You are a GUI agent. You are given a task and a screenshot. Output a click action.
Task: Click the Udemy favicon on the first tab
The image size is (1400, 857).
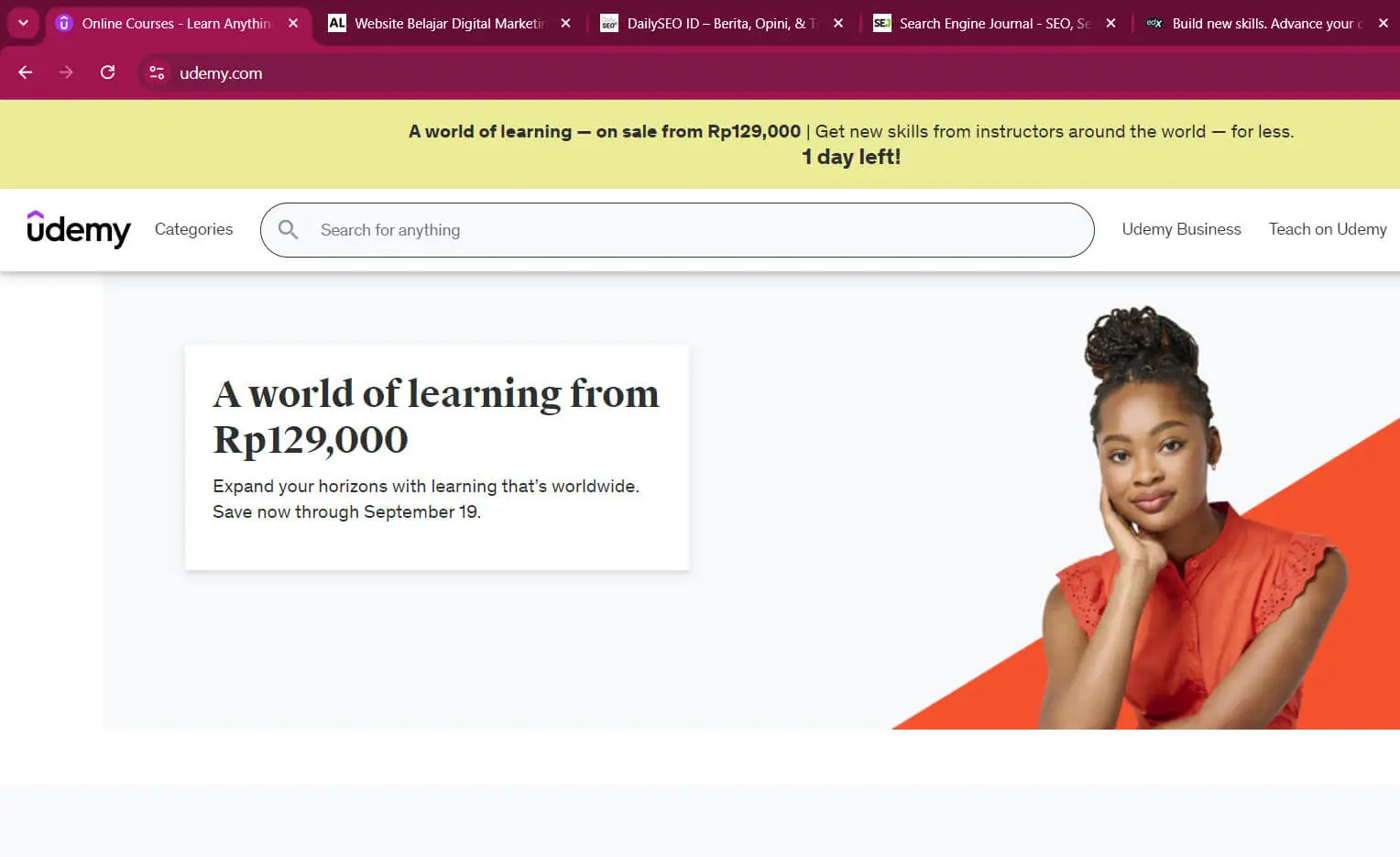pyautogui.click(x=64, y=23)
